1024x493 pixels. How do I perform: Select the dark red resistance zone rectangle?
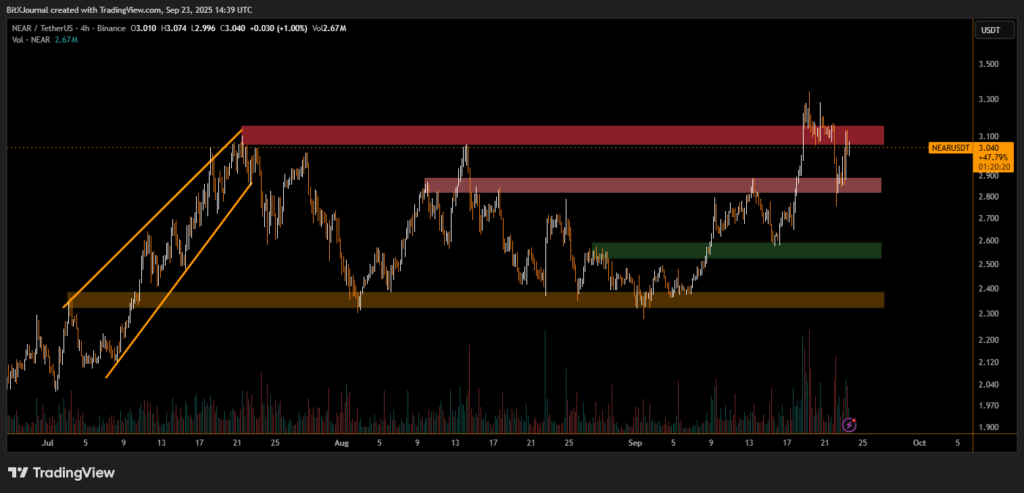(x=560, y=135)
